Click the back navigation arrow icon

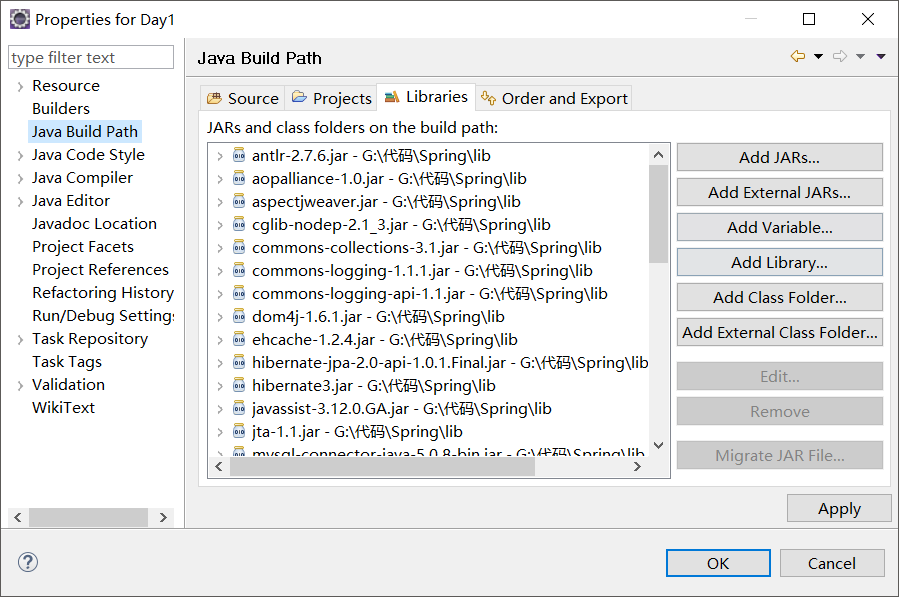798,57
